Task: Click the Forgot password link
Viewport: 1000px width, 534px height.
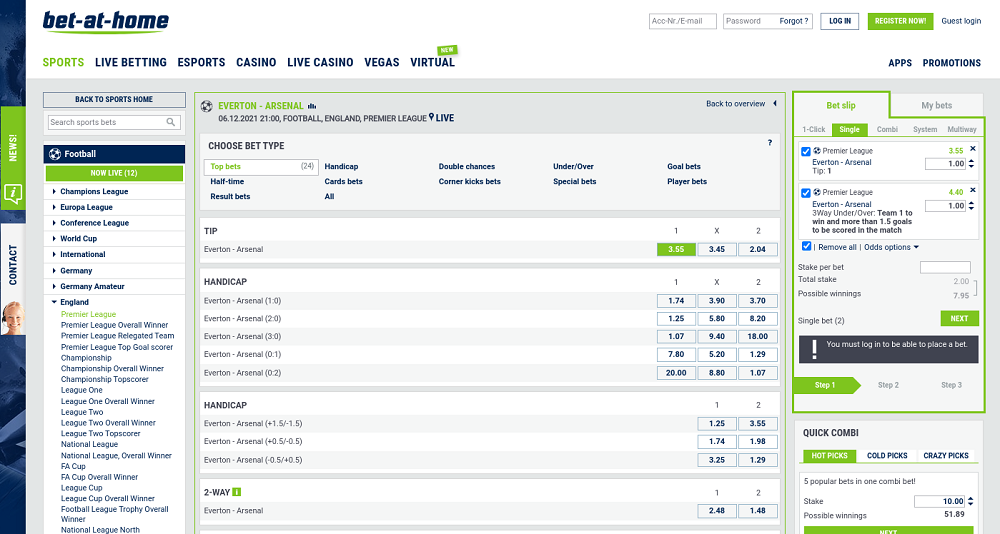Action: click(x=794, y=21)
